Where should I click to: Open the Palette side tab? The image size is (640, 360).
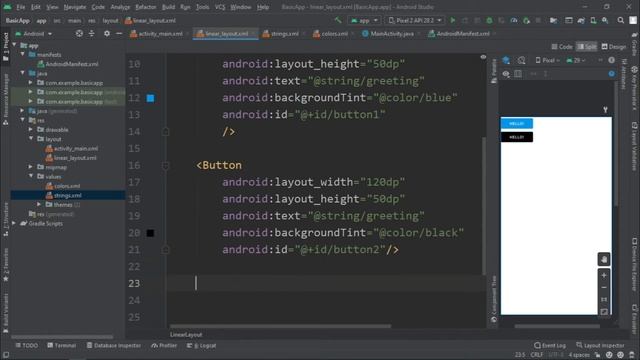tap(494, 71)
